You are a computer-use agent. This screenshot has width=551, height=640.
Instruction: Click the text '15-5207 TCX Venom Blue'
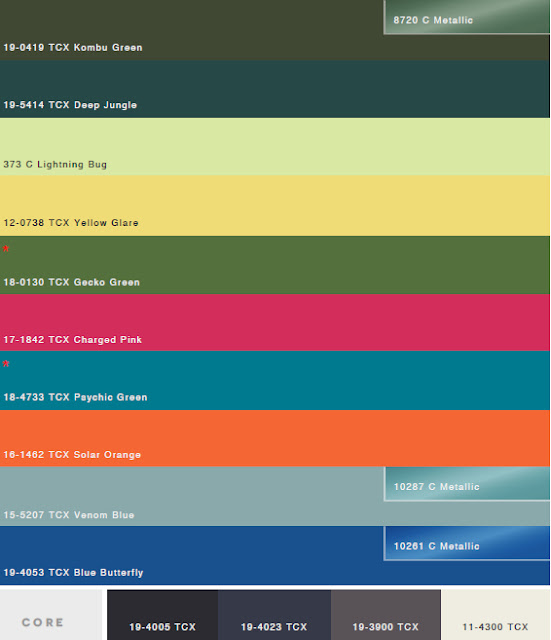point(69,515)
